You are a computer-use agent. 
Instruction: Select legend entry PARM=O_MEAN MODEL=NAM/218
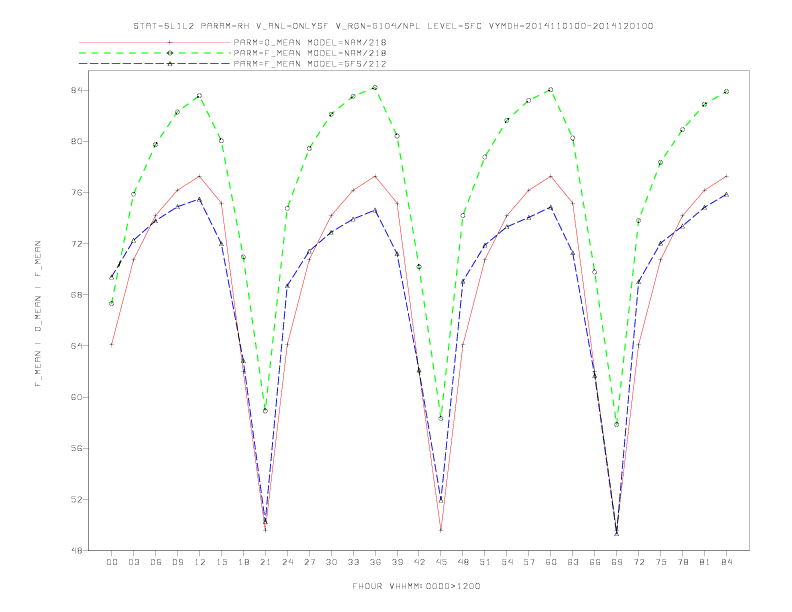click(x=310, y=42)
